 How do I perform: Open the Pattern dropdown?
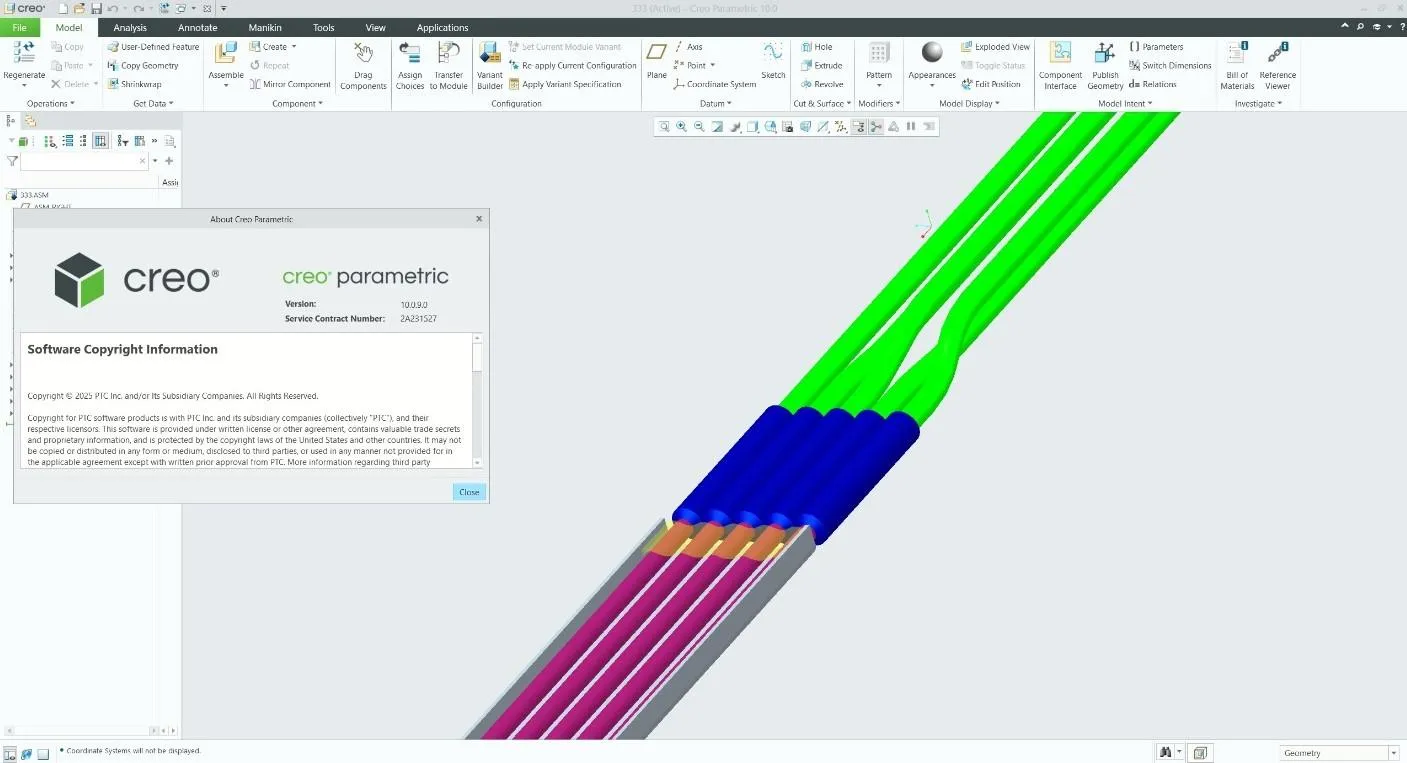tap(879, 86)
